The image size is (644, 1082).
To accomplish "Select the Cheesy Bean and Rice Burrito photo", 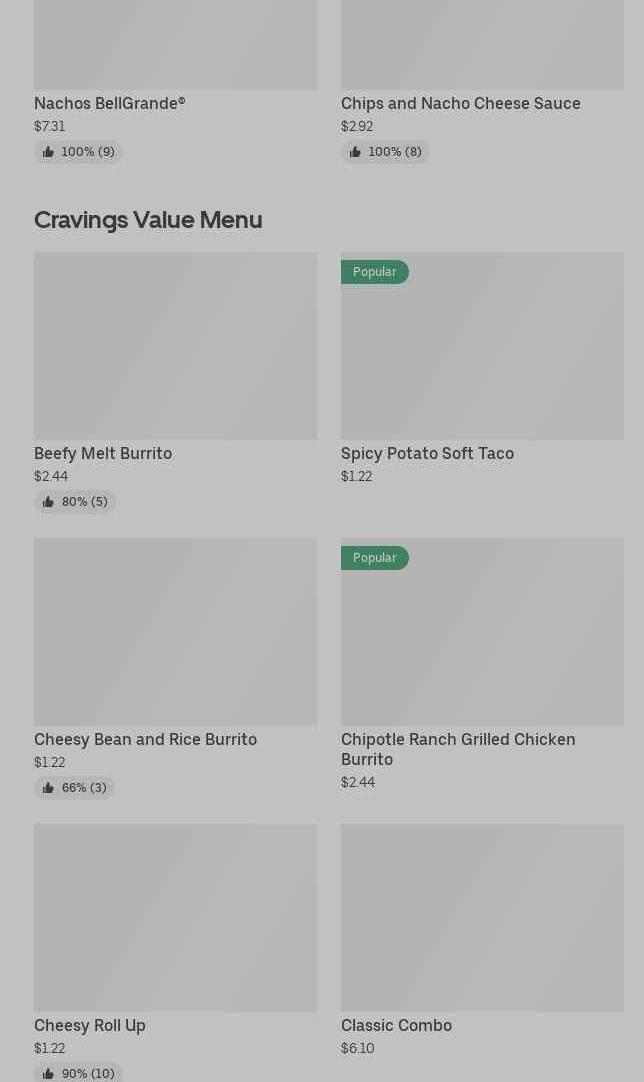I will (x=175, y=631).
